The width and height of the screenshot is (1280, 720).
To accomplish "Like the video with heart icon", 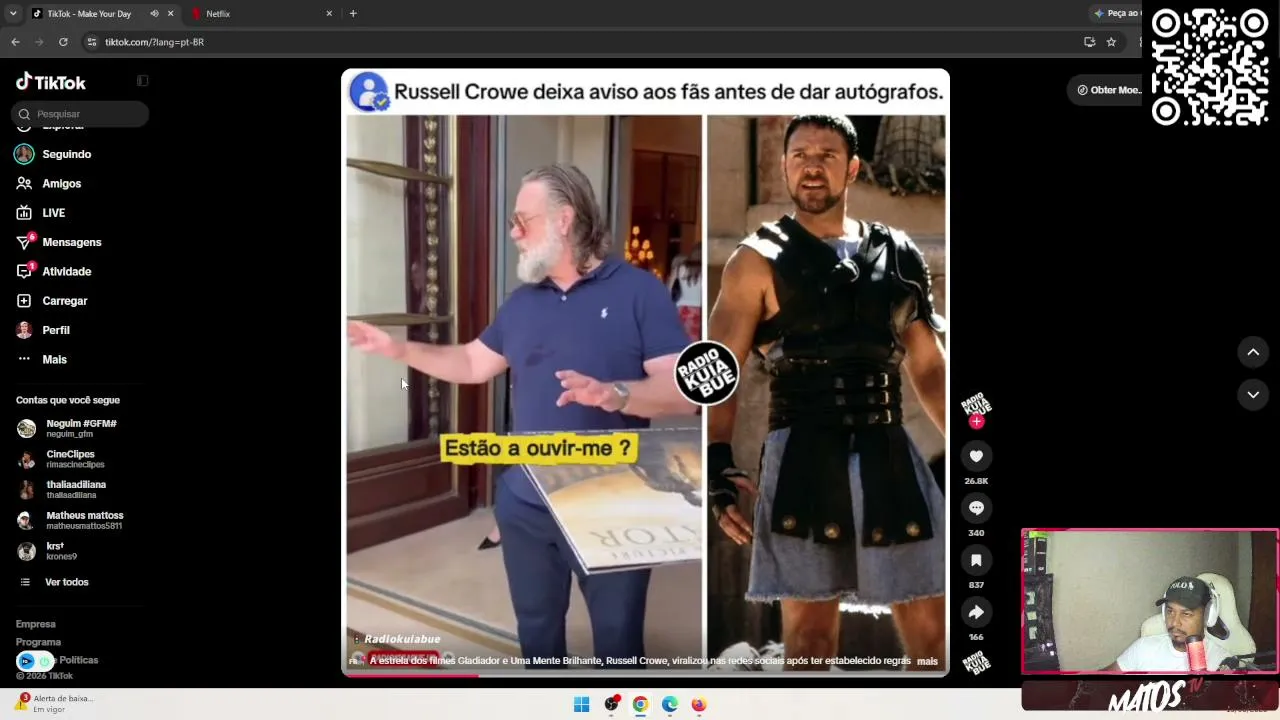I will click(976, 456).
